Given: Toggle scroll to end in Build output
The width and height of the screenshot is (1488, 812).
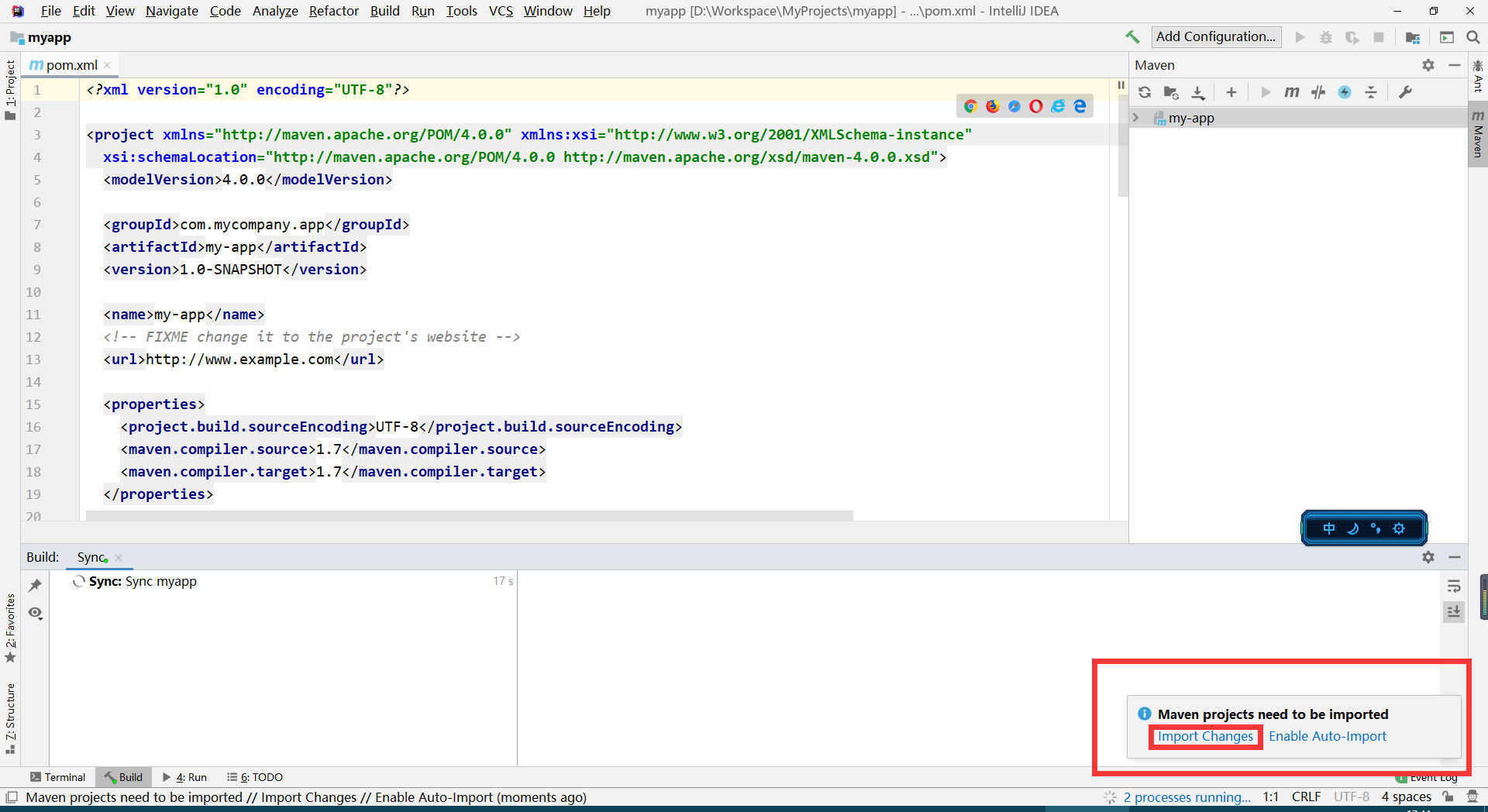Looking at the screenshot, I should 1454,612.
